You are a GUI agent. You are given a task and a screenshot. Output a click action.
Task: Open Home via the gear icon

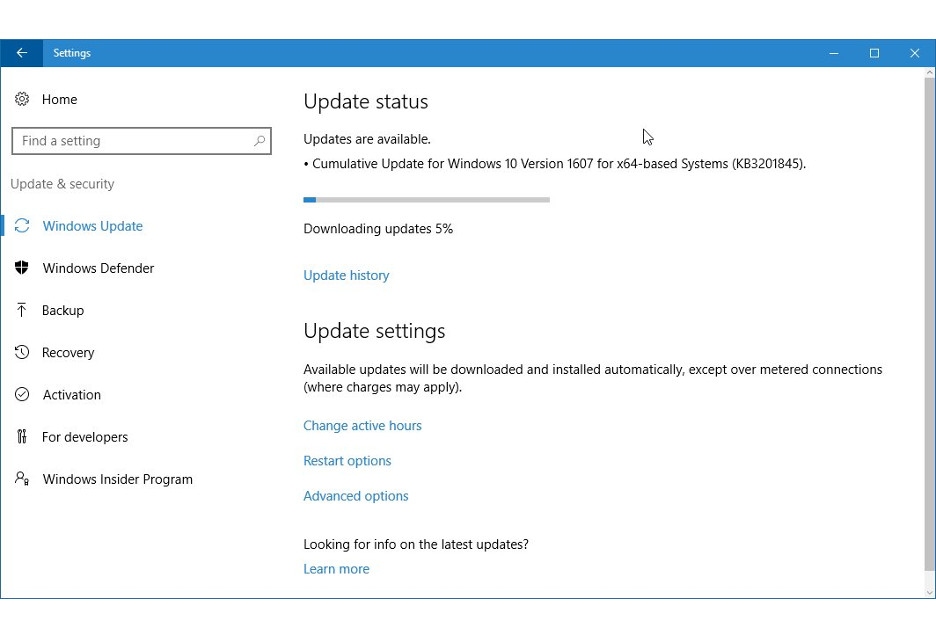[x=22, y=99]
